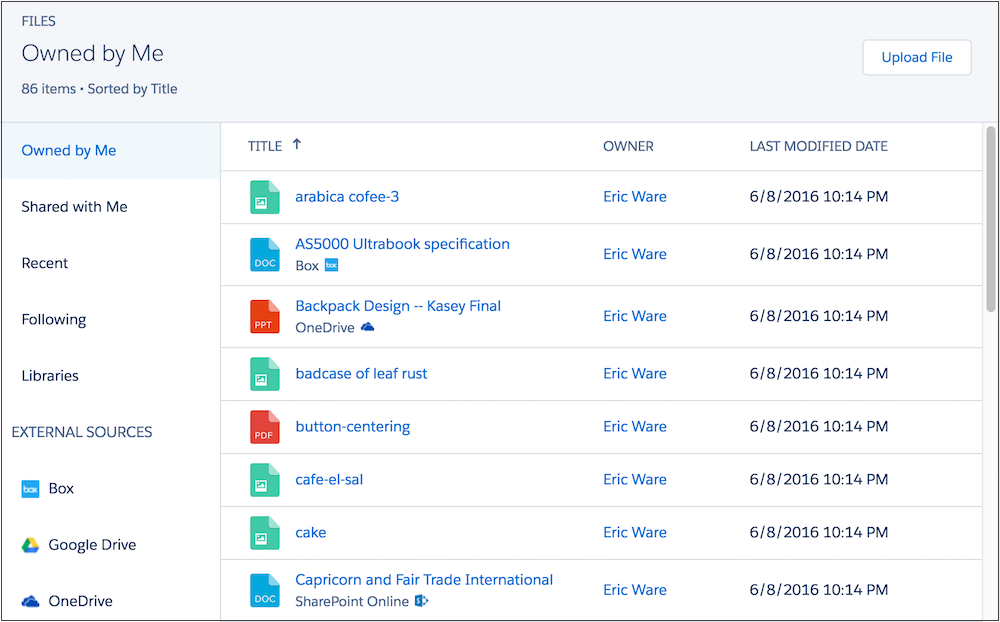Switch to the Recent files view
1000x622 pixels.
point(45,263)
